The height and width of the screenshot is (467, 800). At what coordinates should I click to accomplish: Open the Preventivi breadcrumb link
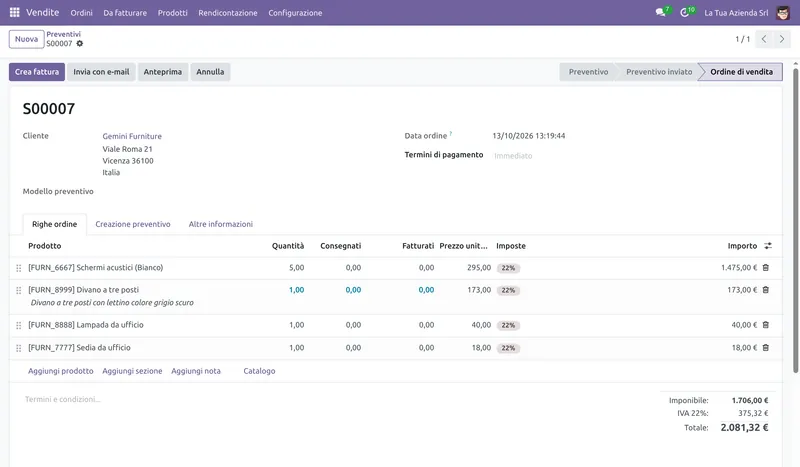point(63,34)
